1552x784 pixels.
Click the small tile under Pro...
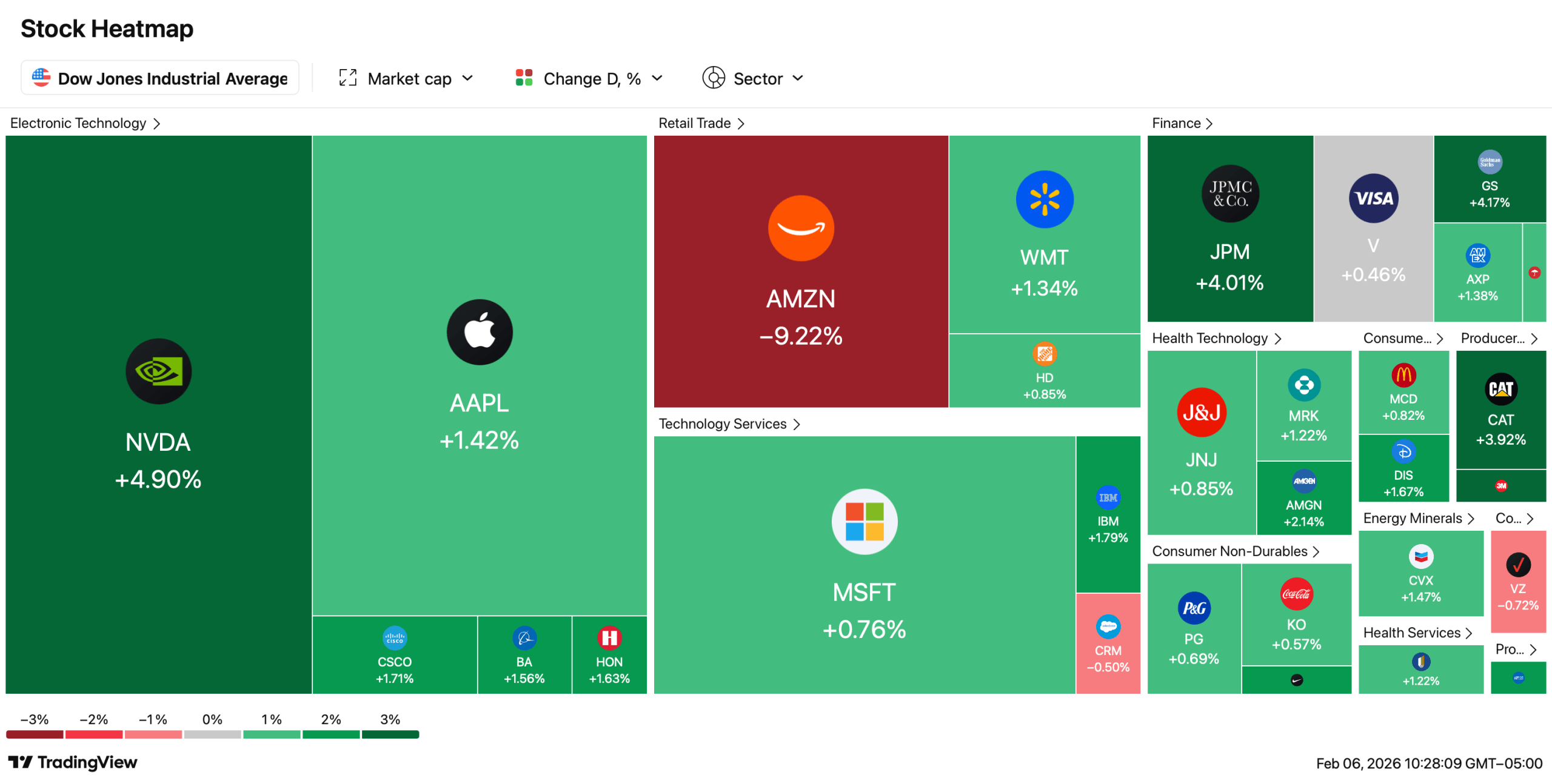(1517, 677)
